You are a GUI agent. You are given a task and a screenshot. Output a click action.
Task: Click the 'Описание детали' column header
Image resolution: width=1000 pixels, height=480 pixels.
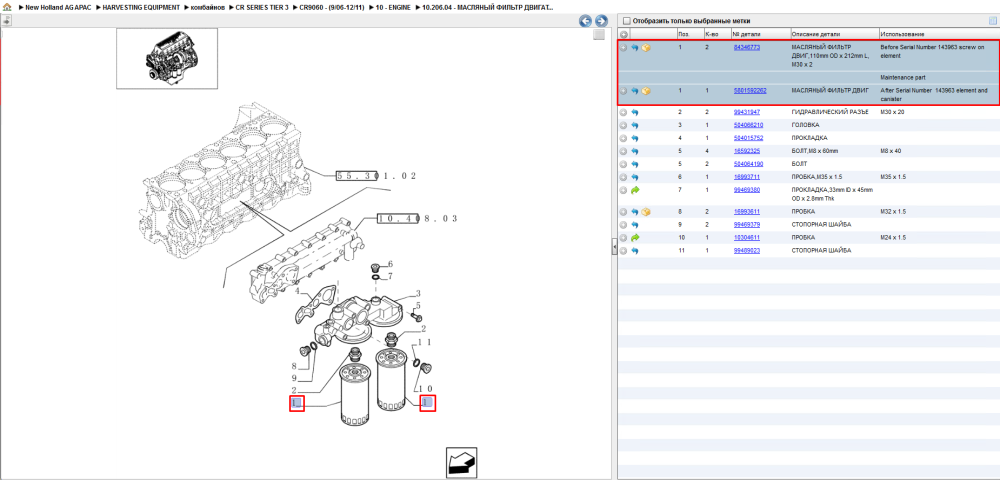816,34
